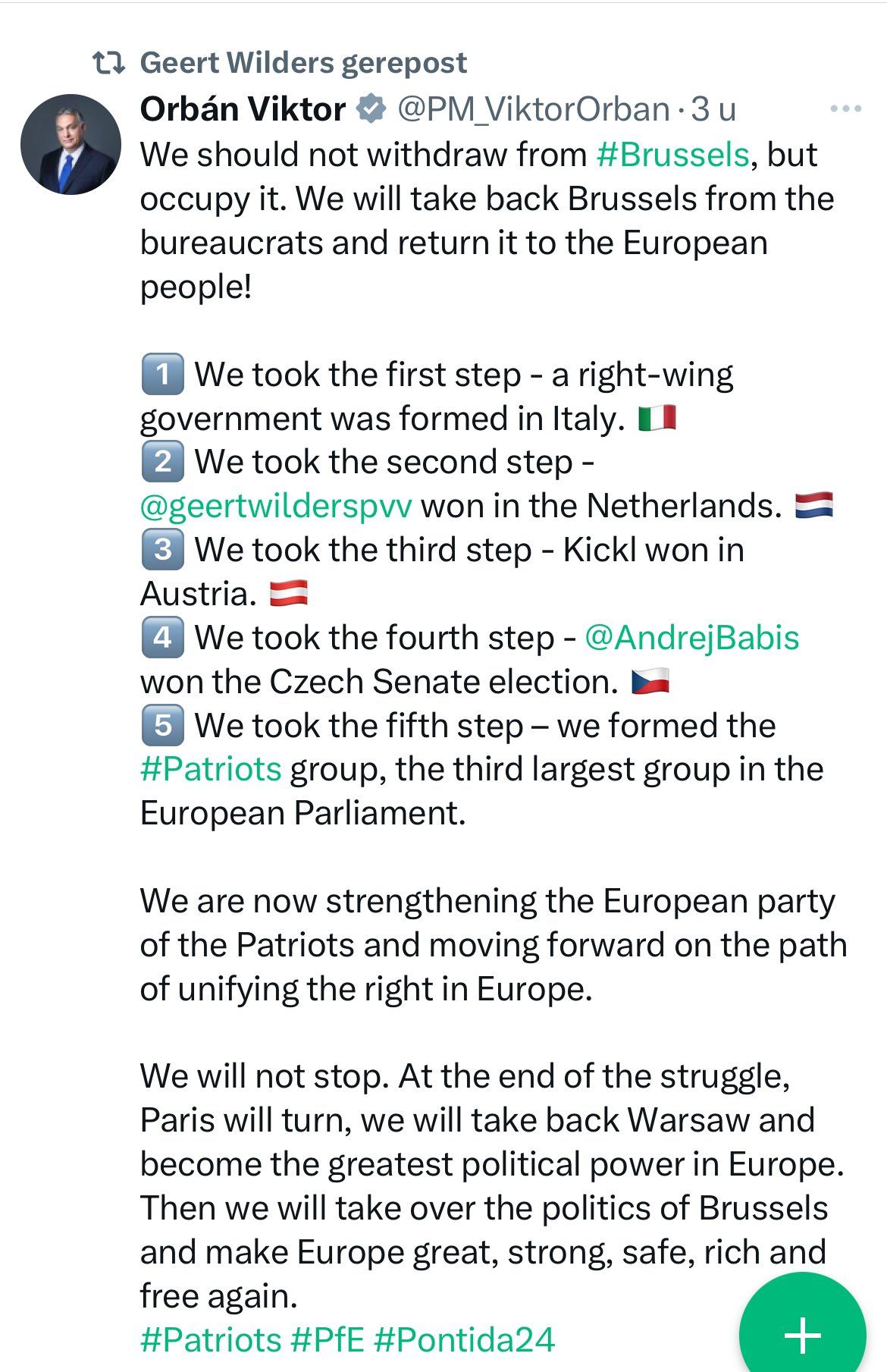
Task: Open Orbán Viktor's profile picture
Action: point(71,144)
